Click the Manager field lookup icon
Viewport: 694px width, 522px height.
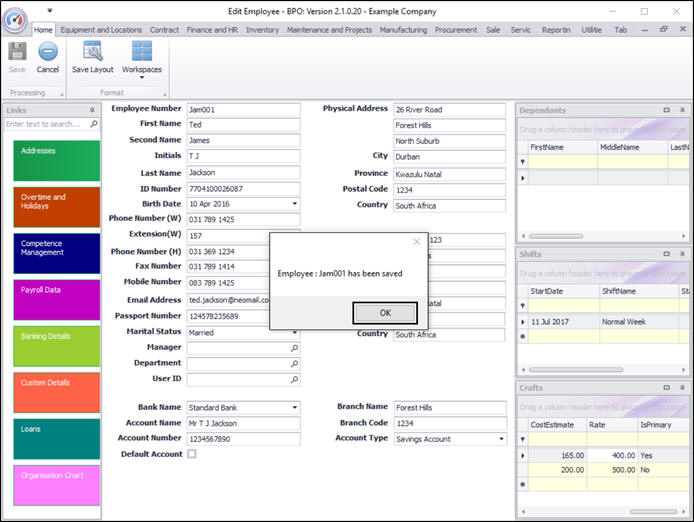[x=294, y=348]
